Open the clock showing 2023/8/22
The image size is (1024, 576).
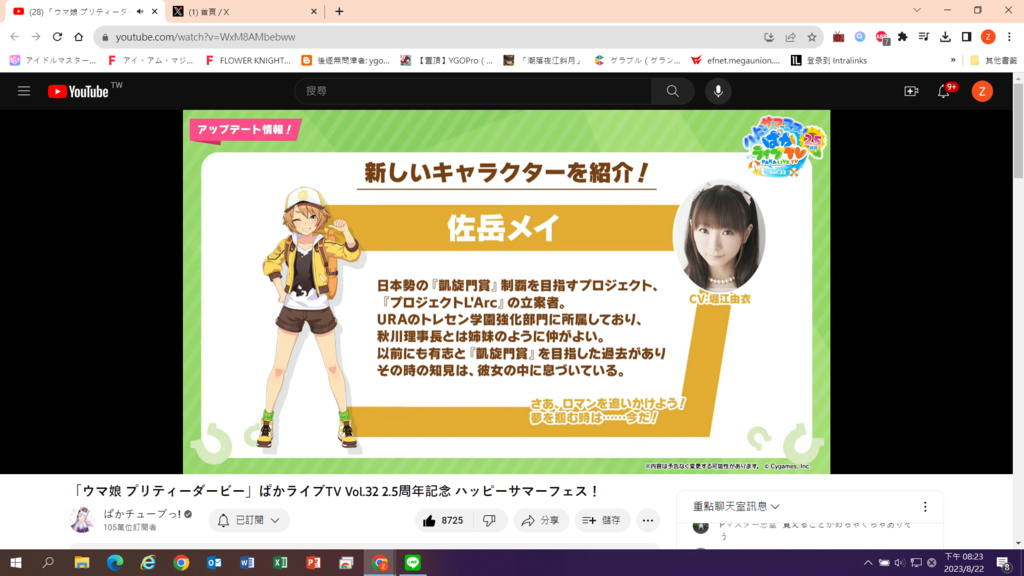click(x=963, y=562)
